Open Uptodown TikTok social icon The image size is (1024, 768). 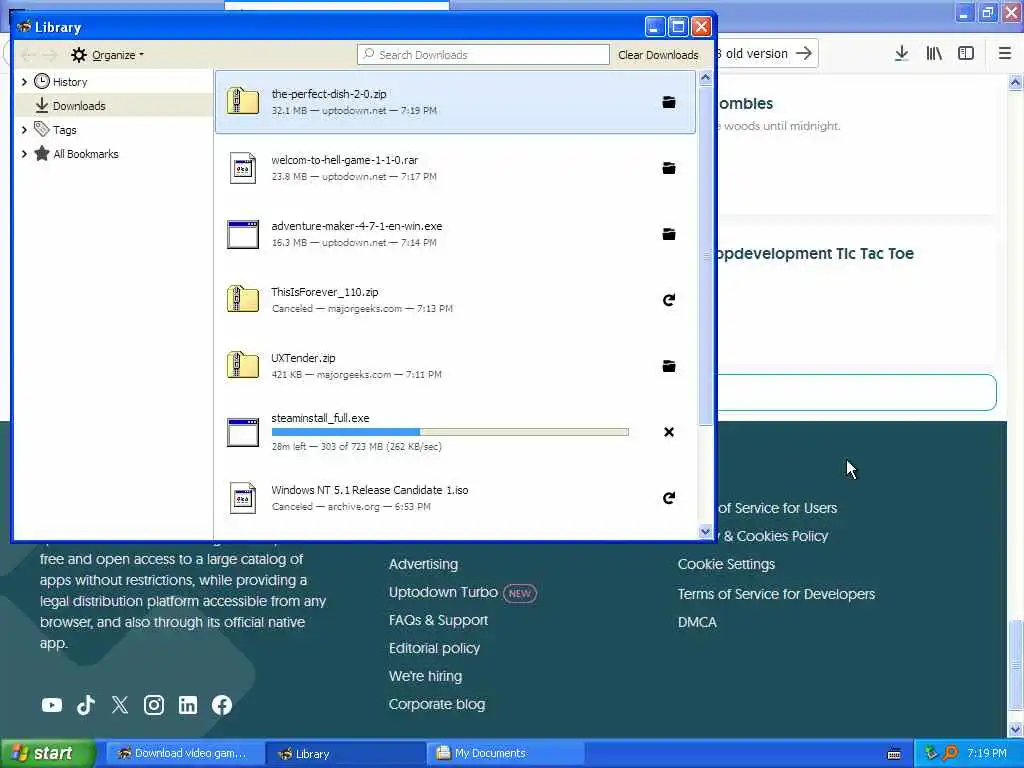point(86,705)
